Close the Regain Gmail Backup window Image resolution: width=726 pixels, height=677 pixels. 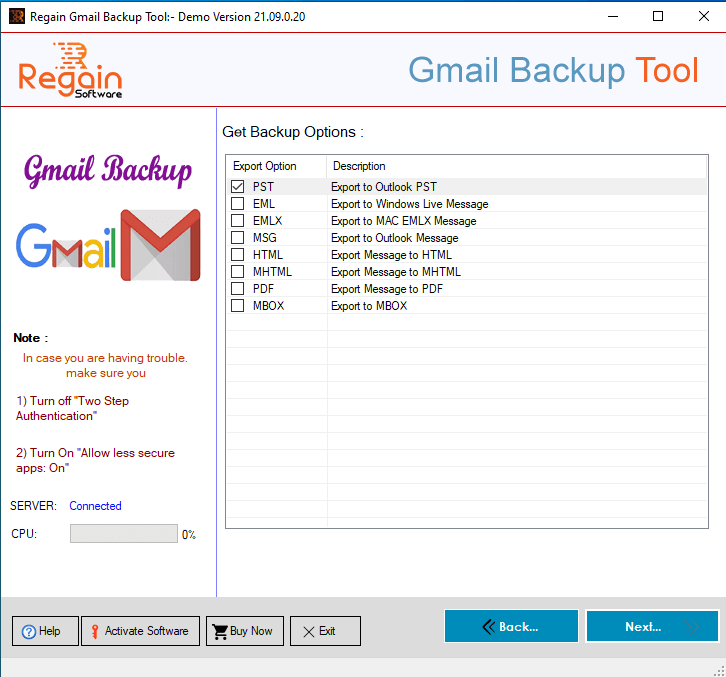(704, 17)
